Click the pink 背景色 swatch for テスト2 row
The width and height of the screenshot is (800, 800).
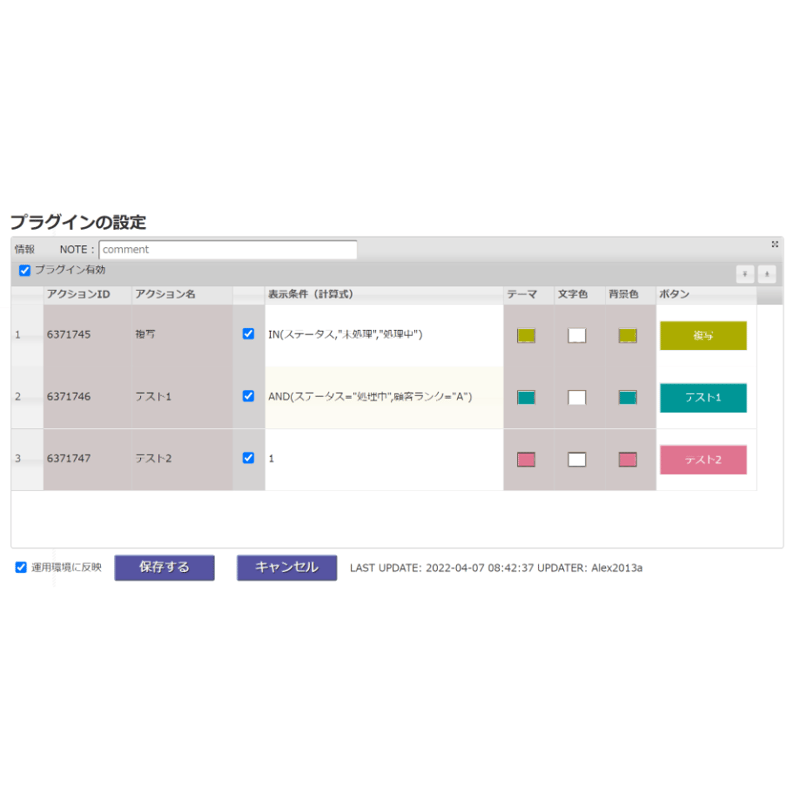pyautogui.click(x=626, y=459)
